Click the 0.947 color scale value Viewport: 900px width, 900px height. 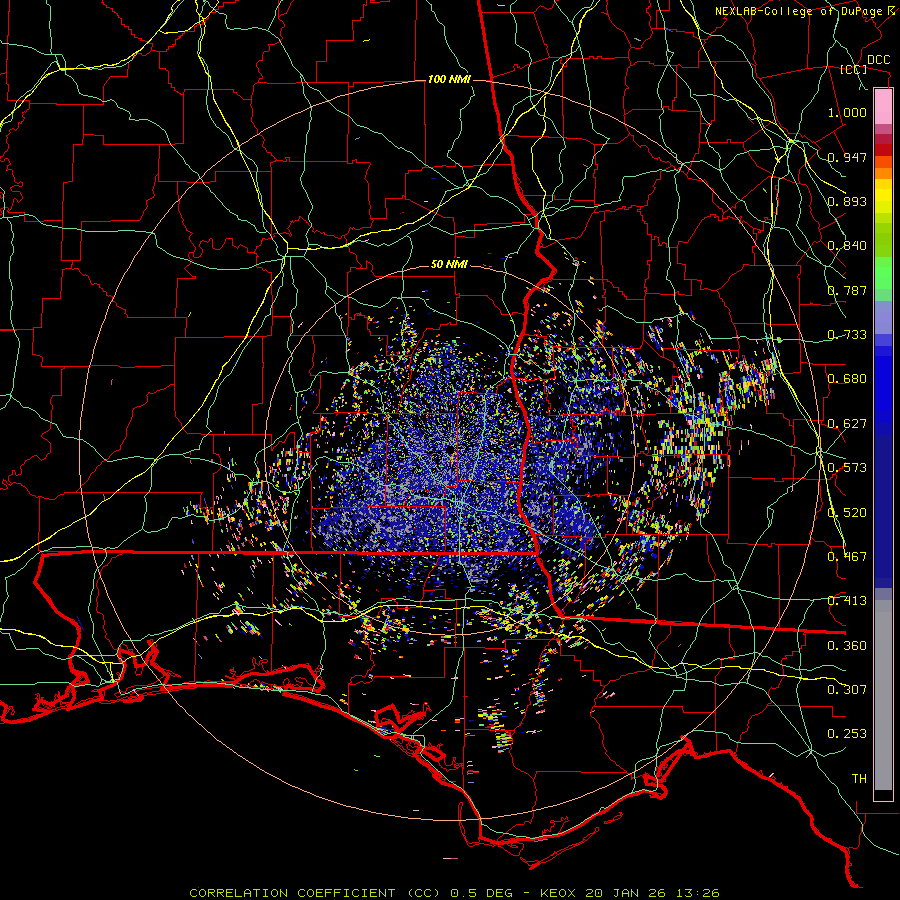[847, 157]
